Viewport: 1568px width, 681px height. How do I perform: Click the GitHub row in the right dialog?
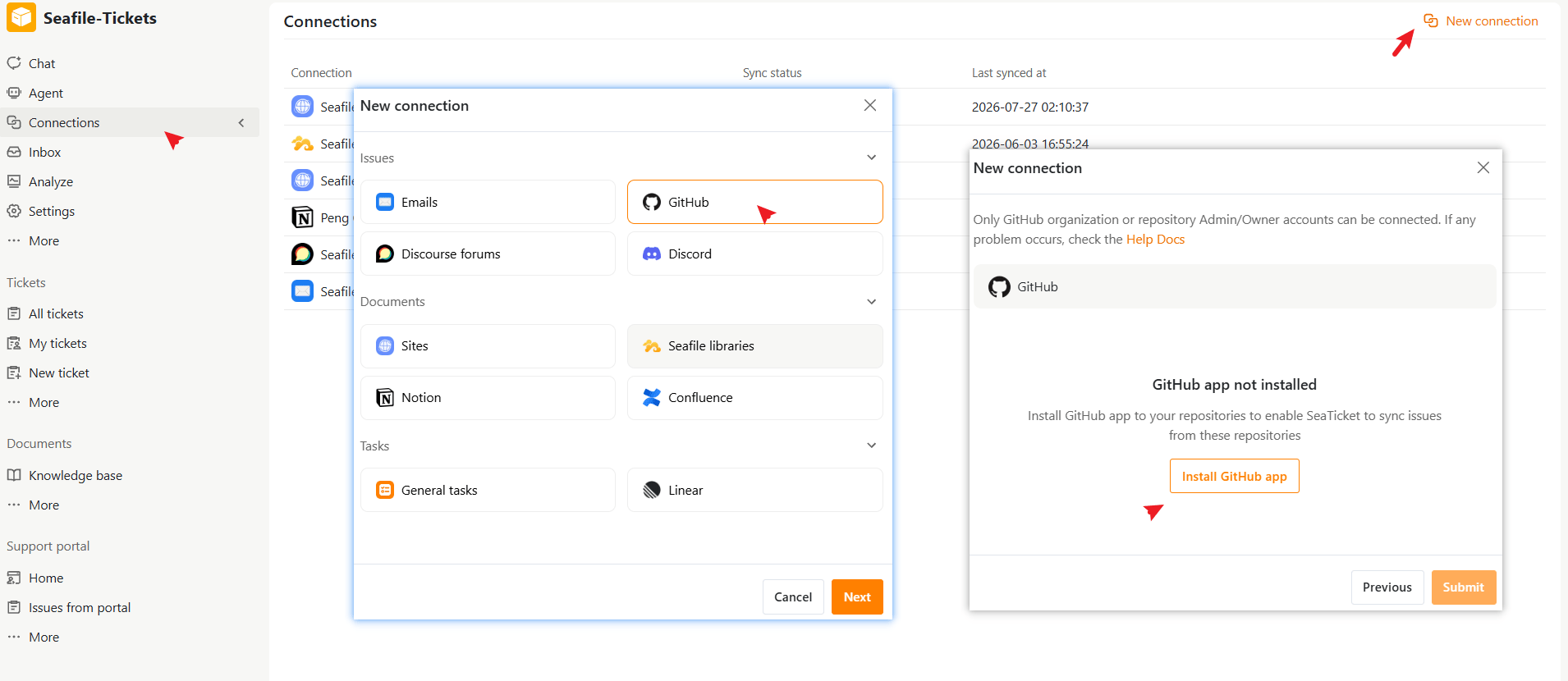coord(1235,286)
